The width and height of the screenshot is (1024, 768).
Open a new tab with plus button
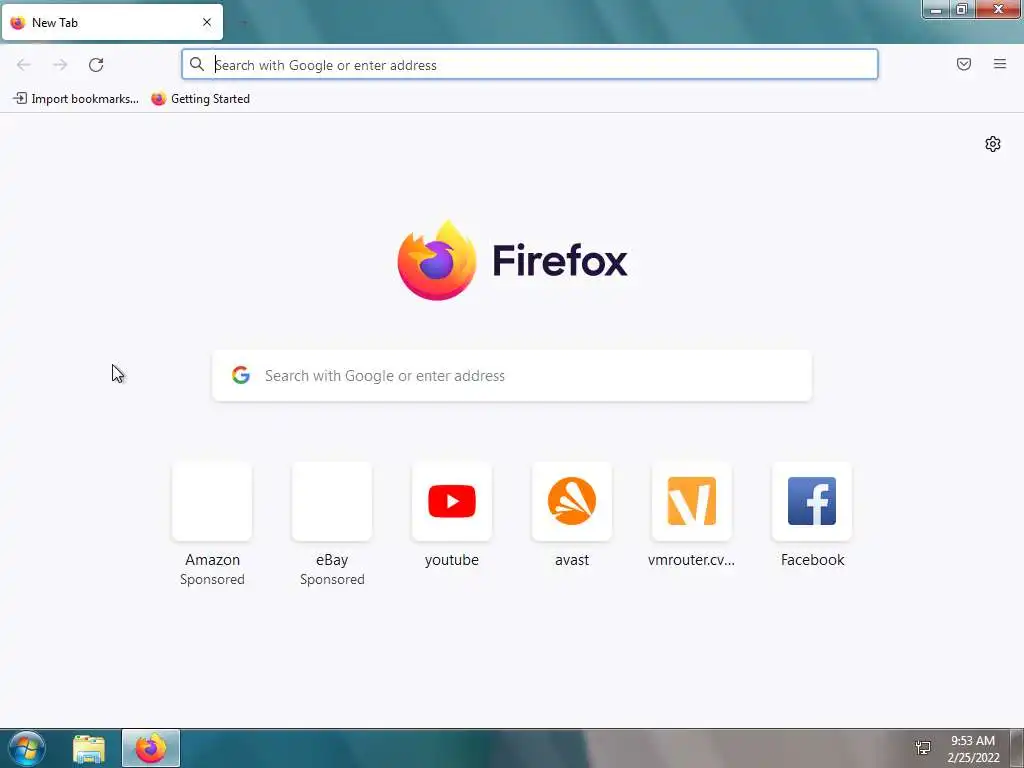[244, 23]
